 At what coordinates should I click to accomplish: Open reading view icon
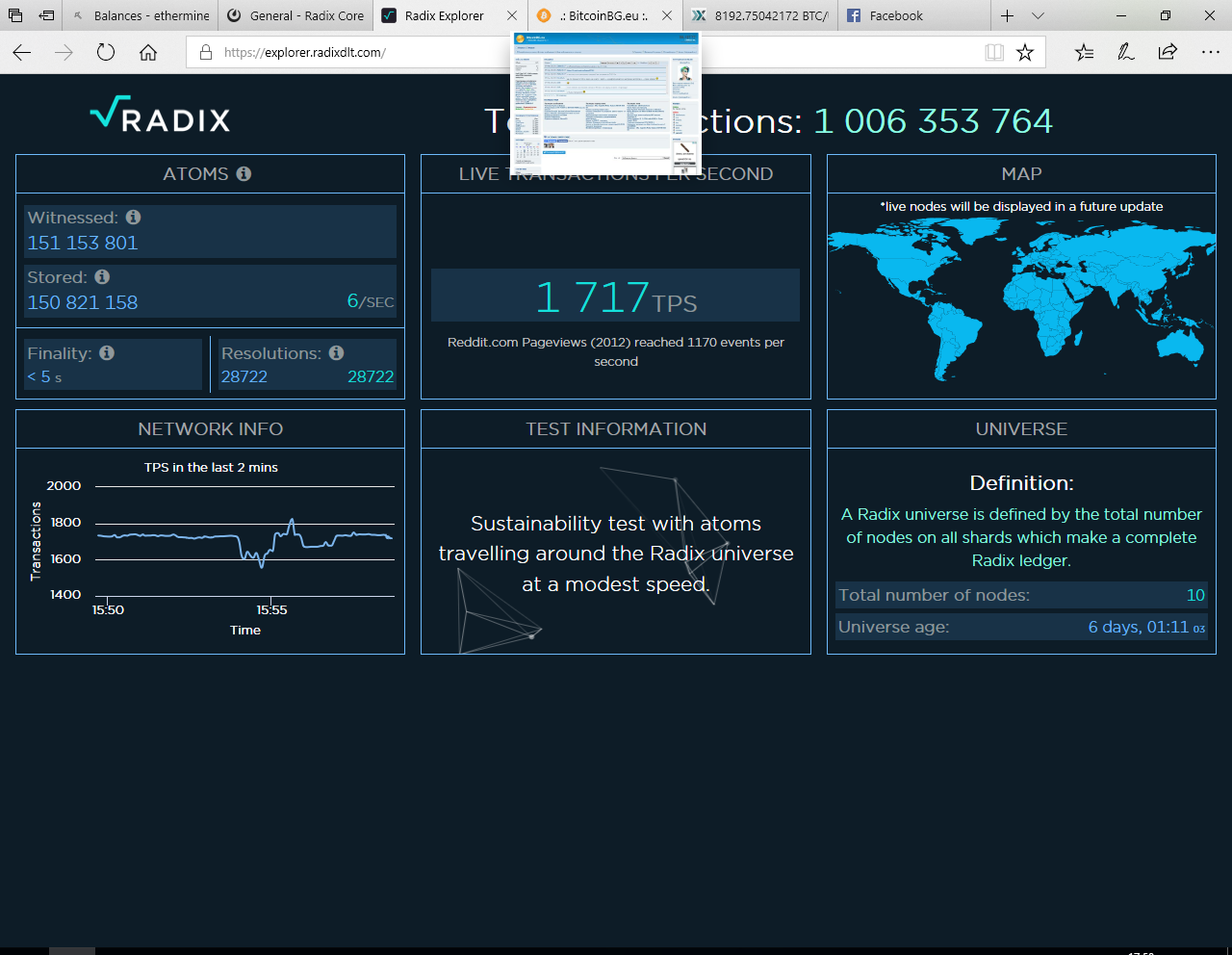(994, 52)
